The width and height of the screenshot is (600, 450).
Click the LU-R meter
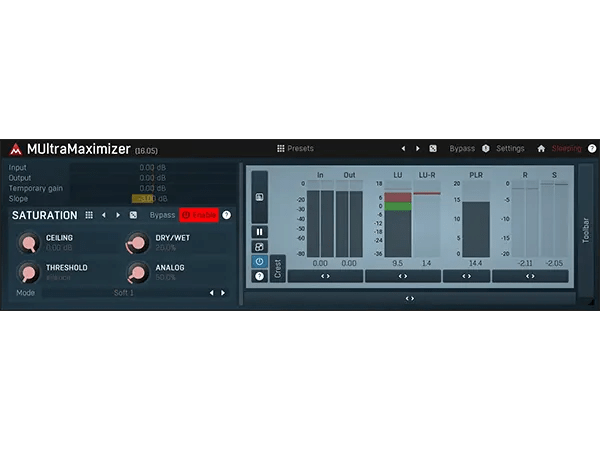[427, 219]
